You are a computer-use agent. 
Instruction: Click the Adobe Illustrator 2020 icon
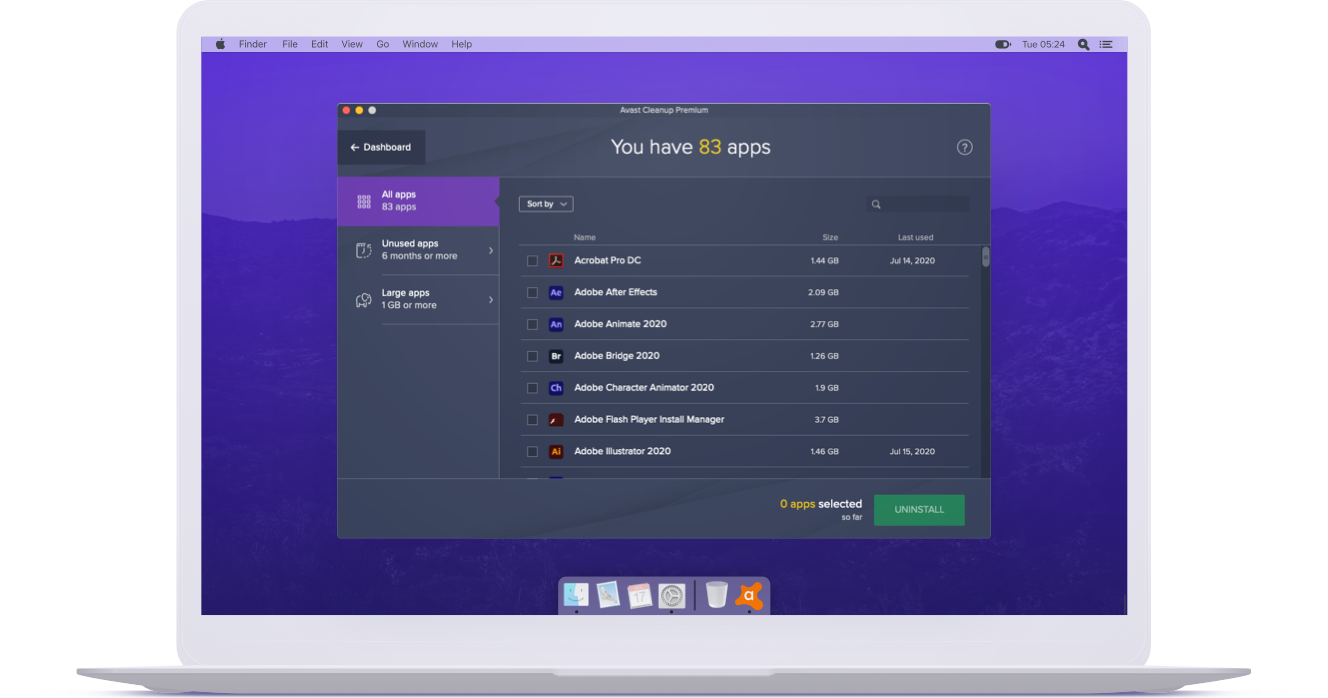point(556,451)
